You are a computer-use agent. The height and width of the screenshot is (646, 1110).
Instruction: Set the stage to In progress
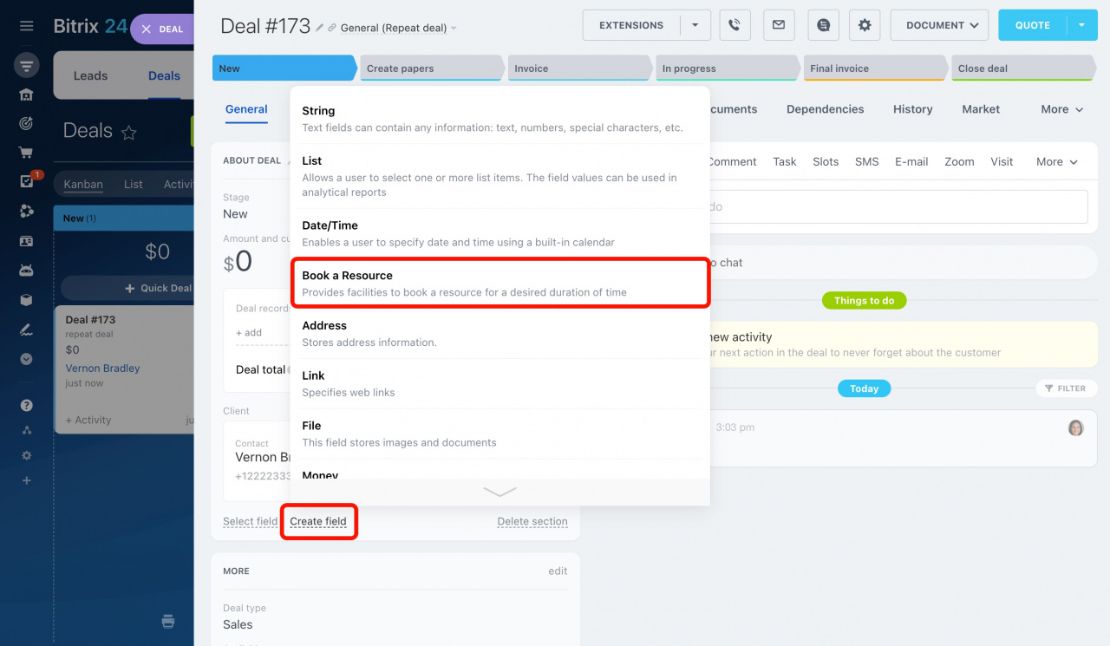(x=727, y=68)
